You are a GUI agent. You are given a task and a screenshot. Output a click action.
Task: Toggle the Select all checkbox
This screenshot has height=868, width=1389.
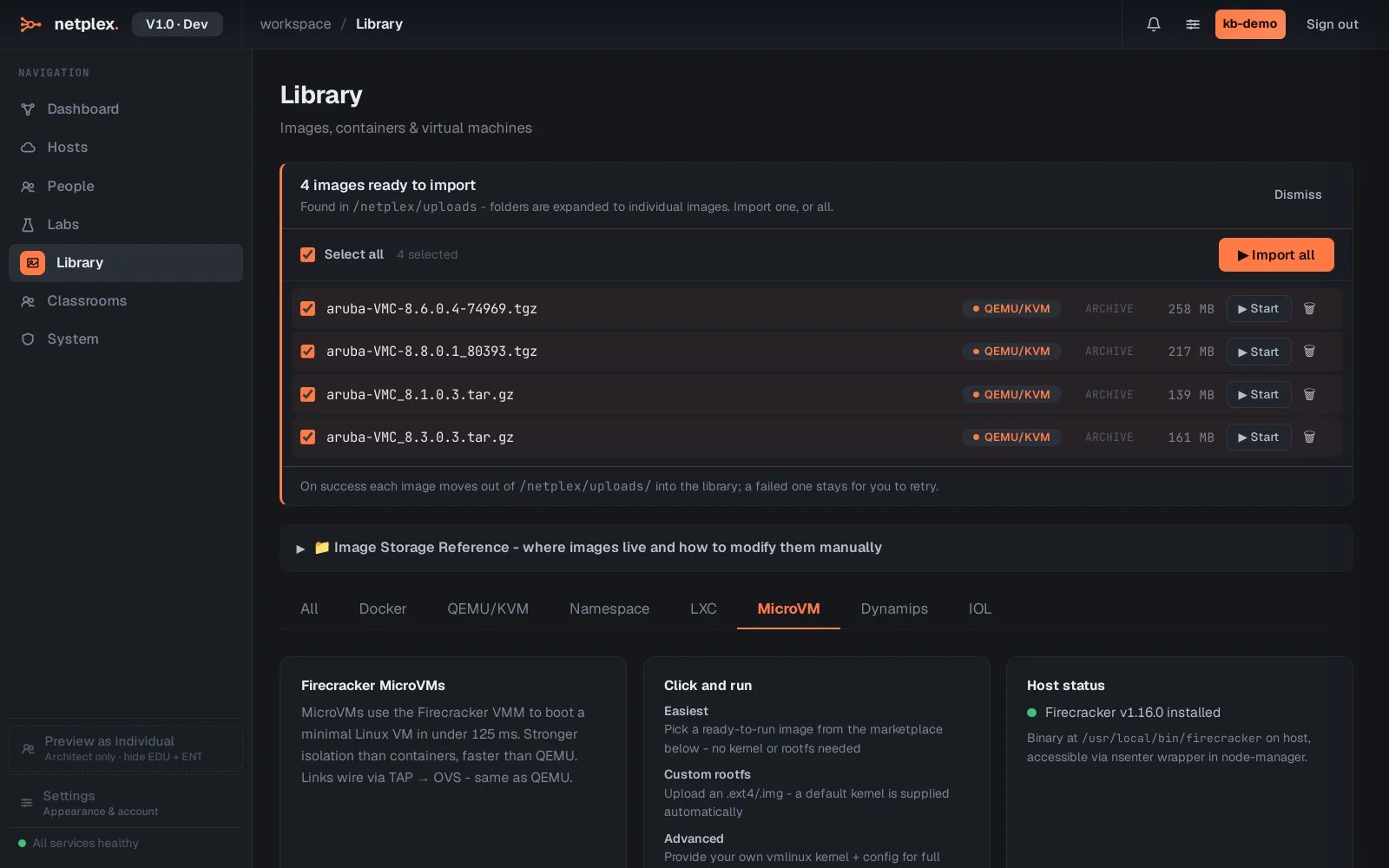point(307,254)
